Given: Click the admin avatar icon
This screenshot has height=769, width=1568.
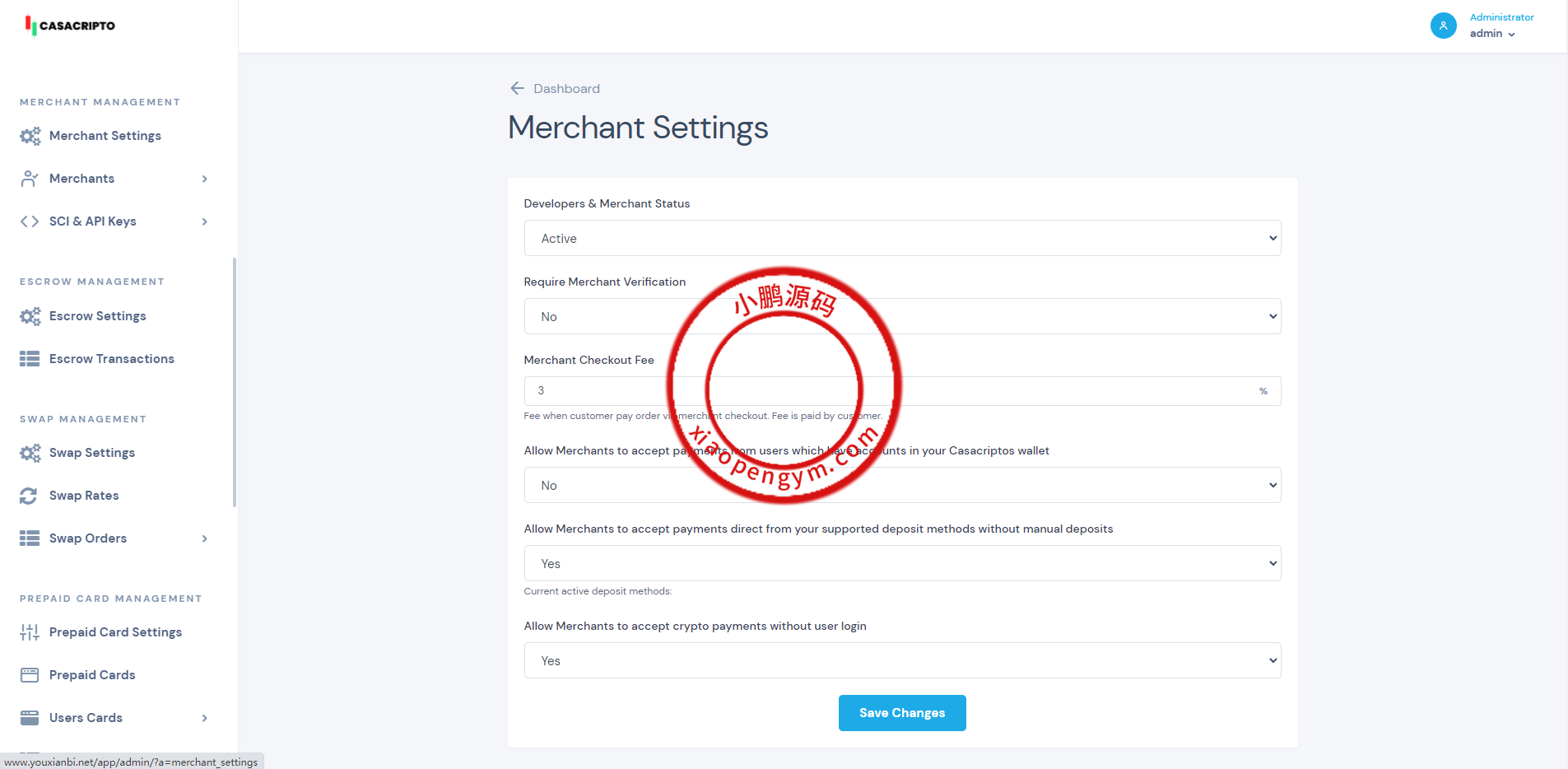Looking at the screenshot, I should point(1443,26).
